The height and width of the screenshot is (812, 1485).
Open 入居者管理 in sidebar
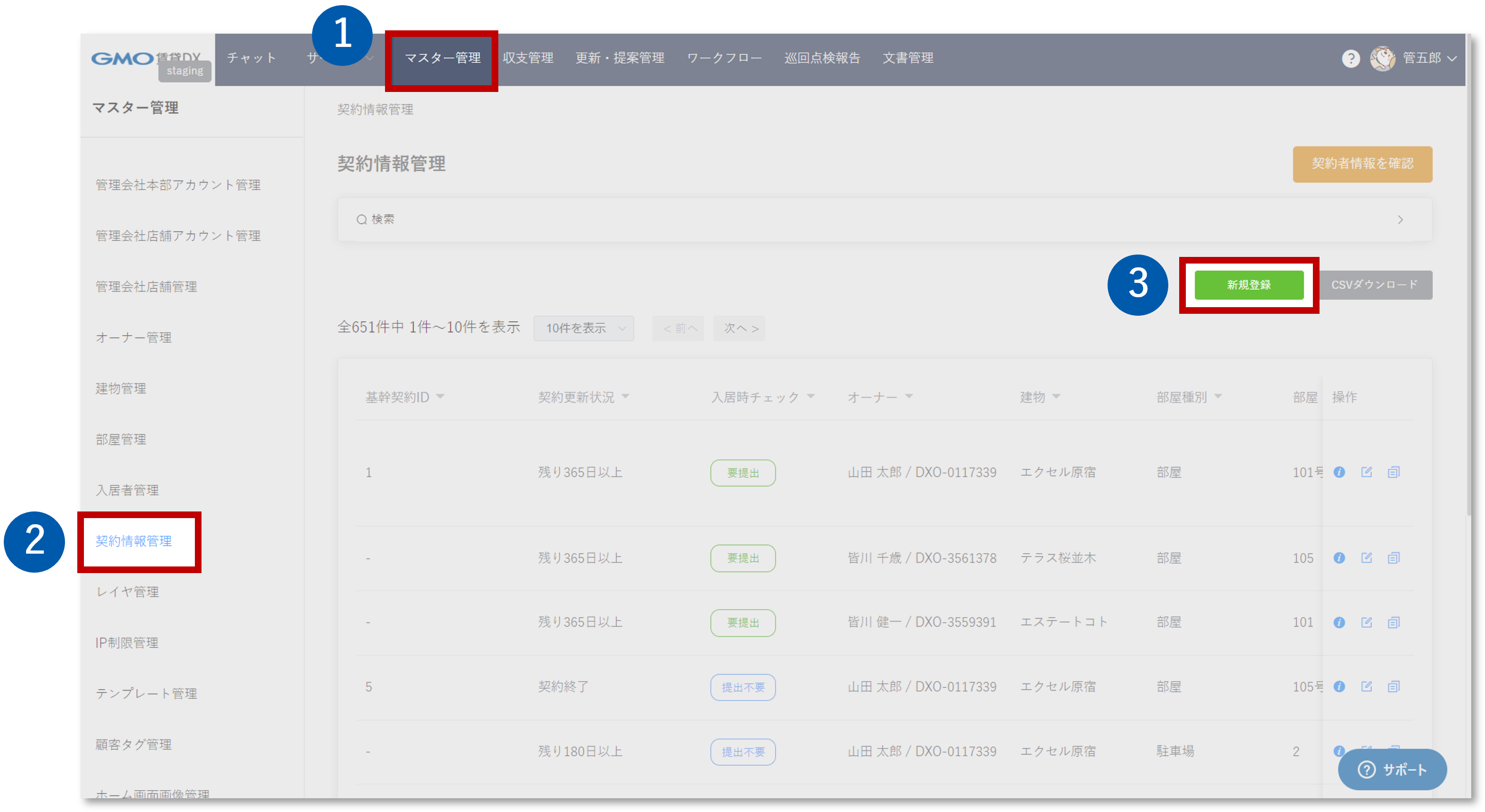coord(127,490)
